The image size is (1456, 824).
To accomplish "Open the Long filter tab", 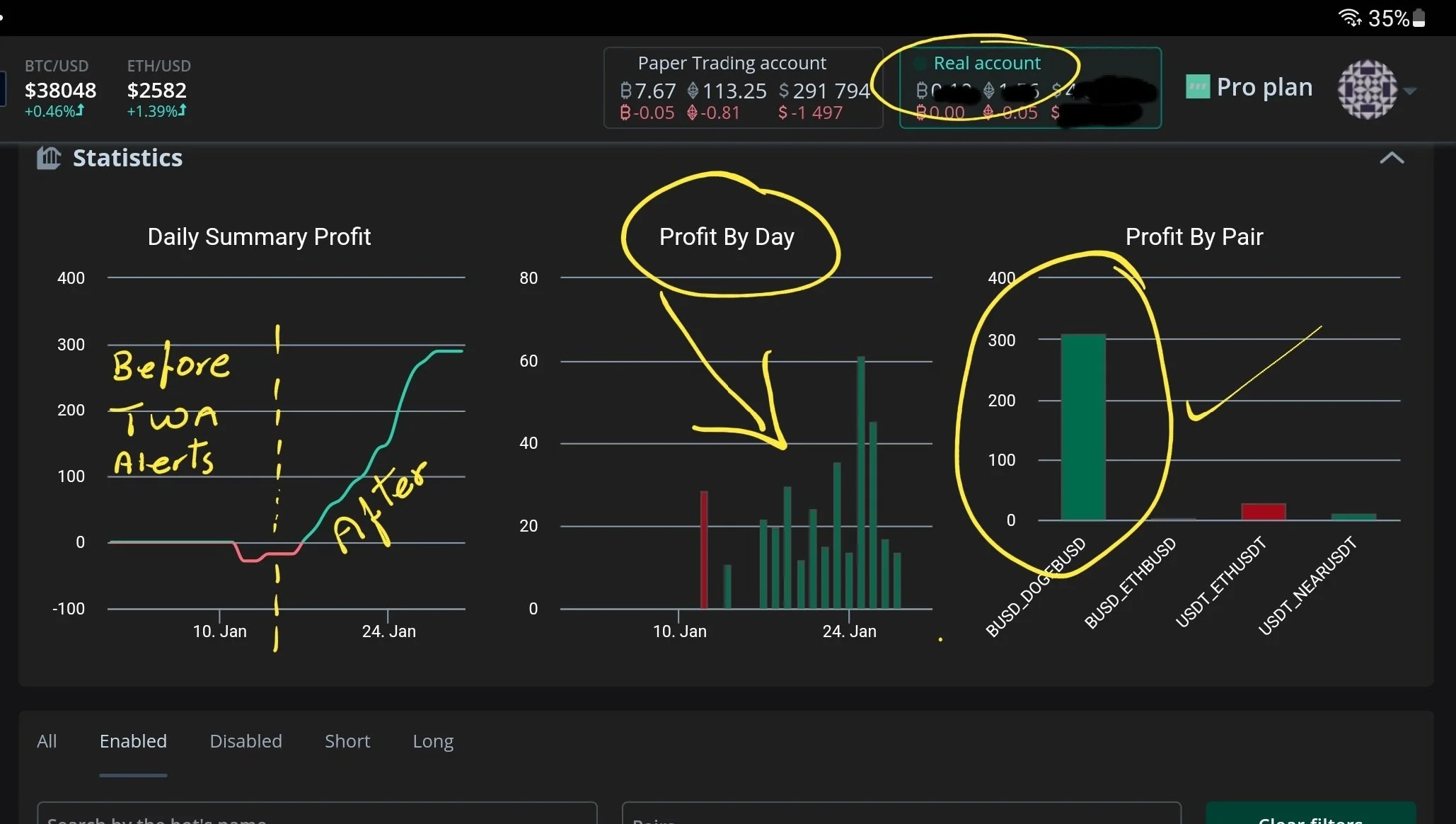I will click(x=433, y=741).
